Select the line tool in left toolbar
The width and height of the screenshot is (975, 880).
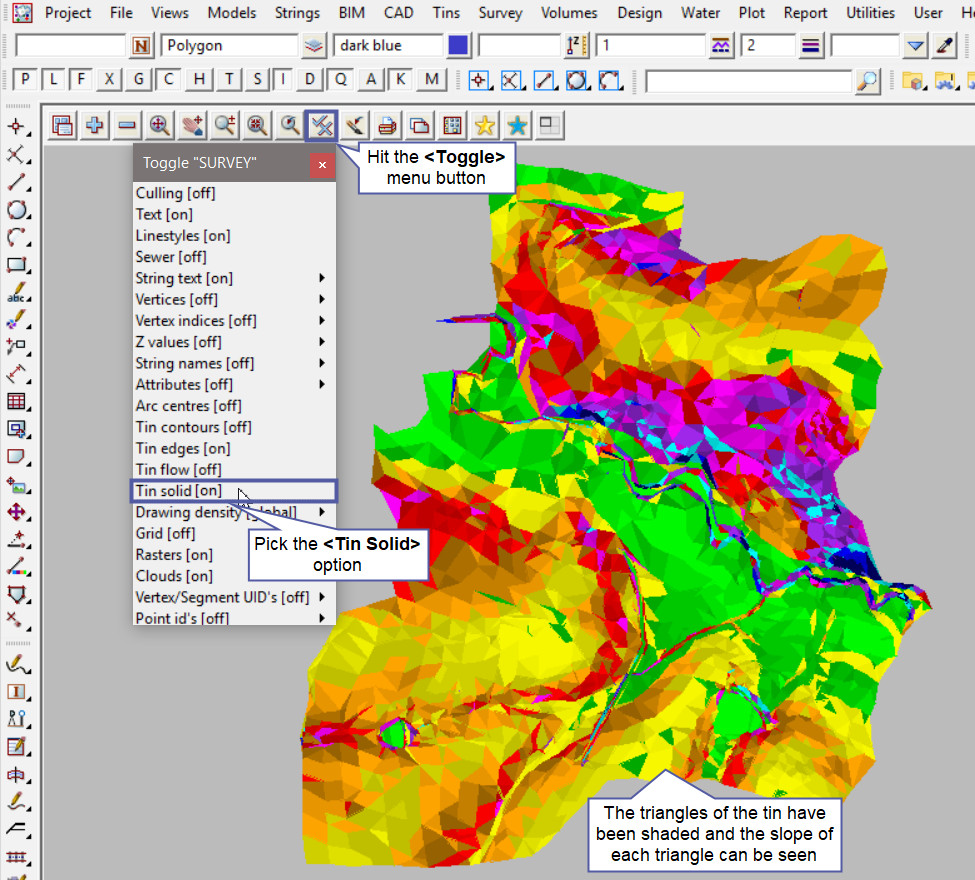[17, 182]
